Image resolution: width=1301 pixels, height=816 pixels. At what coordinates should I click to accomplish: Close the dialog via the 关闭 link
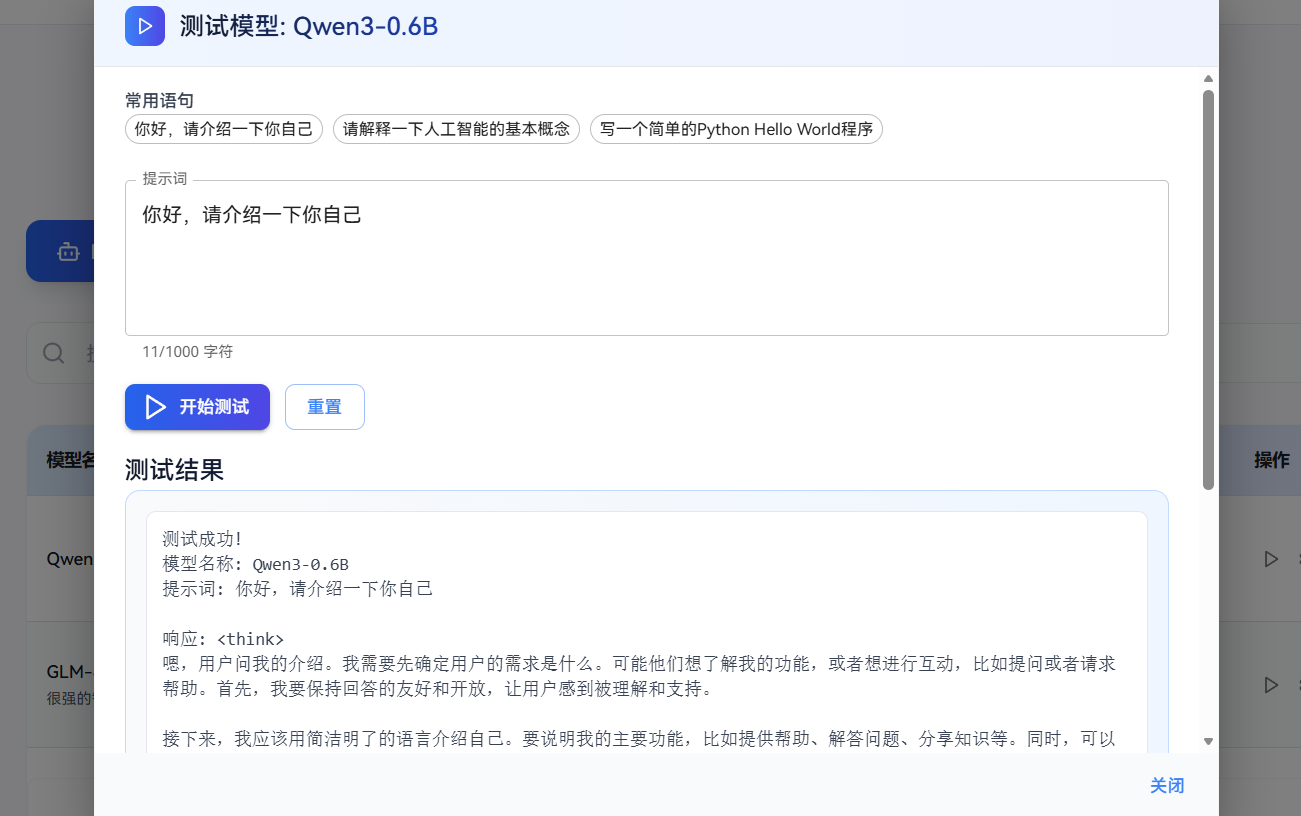click(1167, 786)
